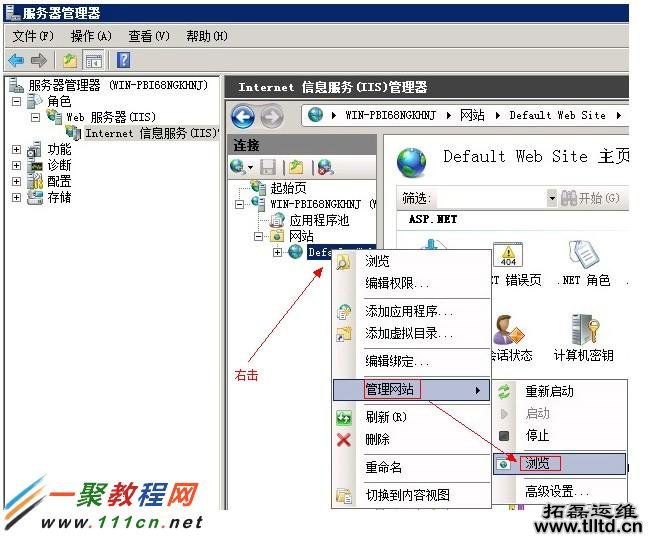Click the disconnect icon in Connections toolbar
648x540 pixels.
point(326,167)
